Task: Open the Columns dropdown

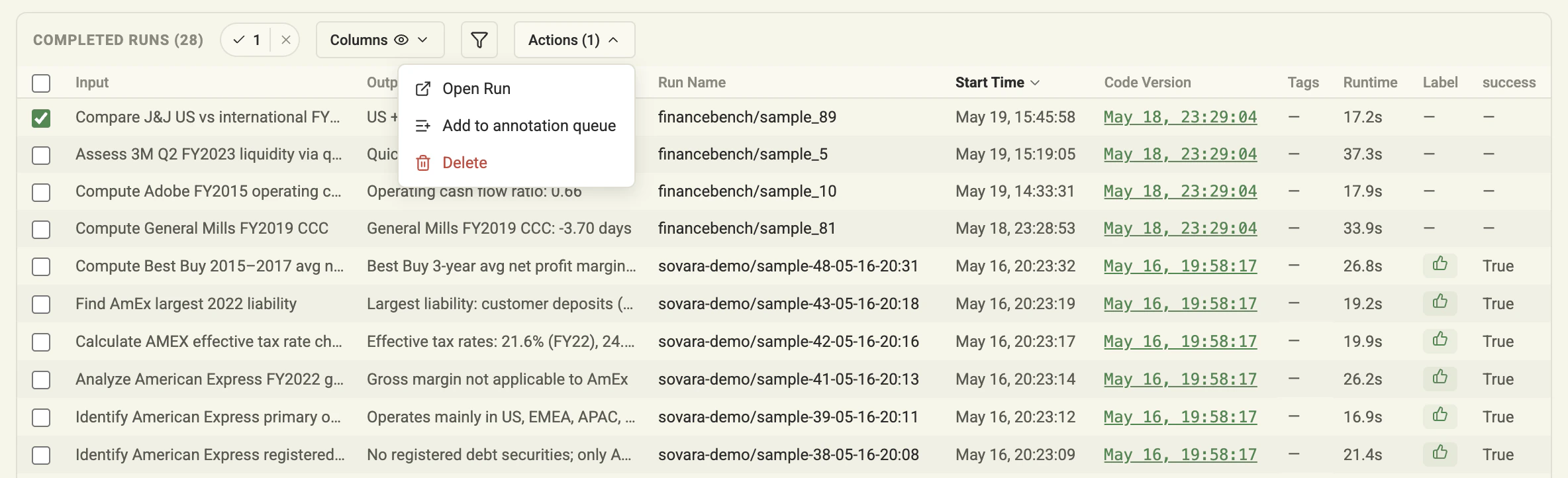Action: pyautogui.click(x=380, y=40)
